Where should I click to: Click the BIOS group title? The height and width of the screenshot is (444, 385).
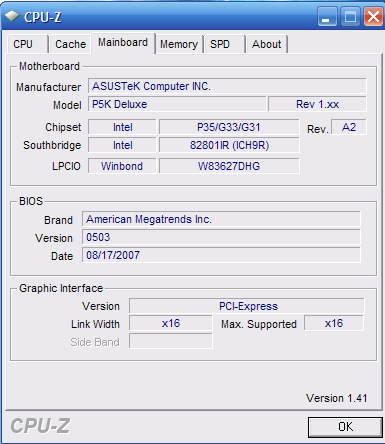coord(31,201)
